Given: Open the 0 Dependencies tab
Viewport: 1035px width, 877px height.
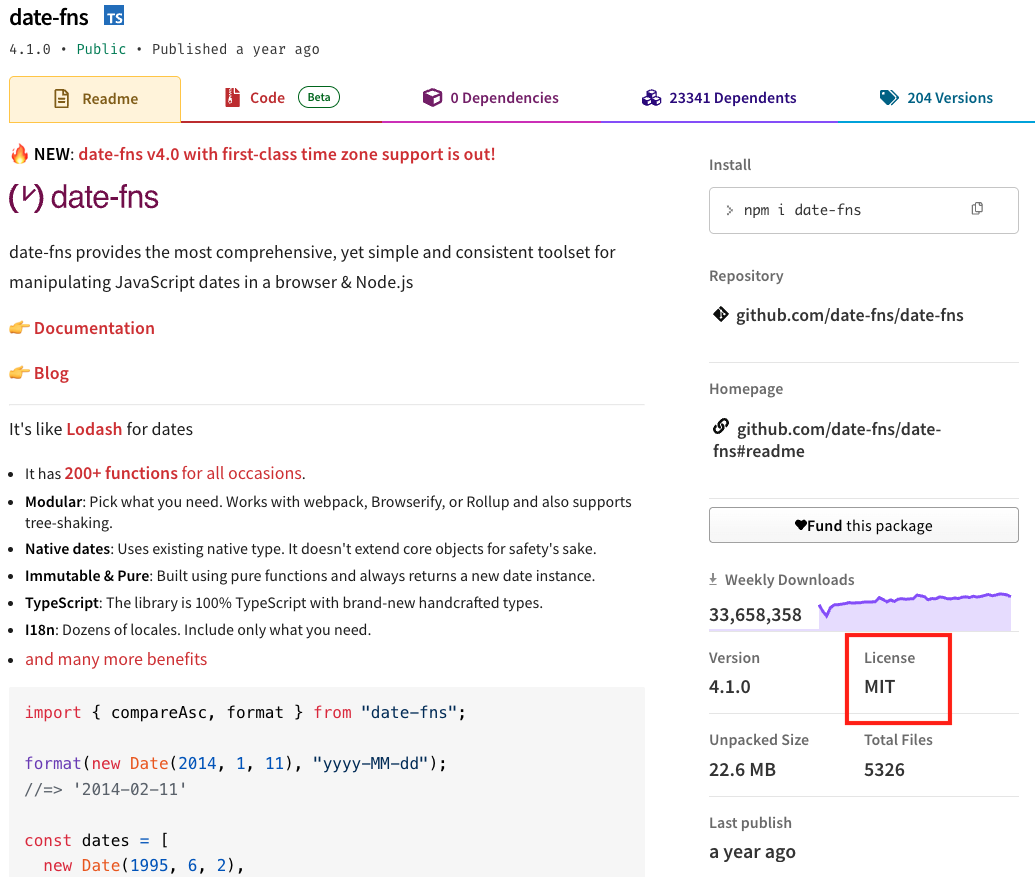Looking at the screenshot, I should [x=490, y=98].
